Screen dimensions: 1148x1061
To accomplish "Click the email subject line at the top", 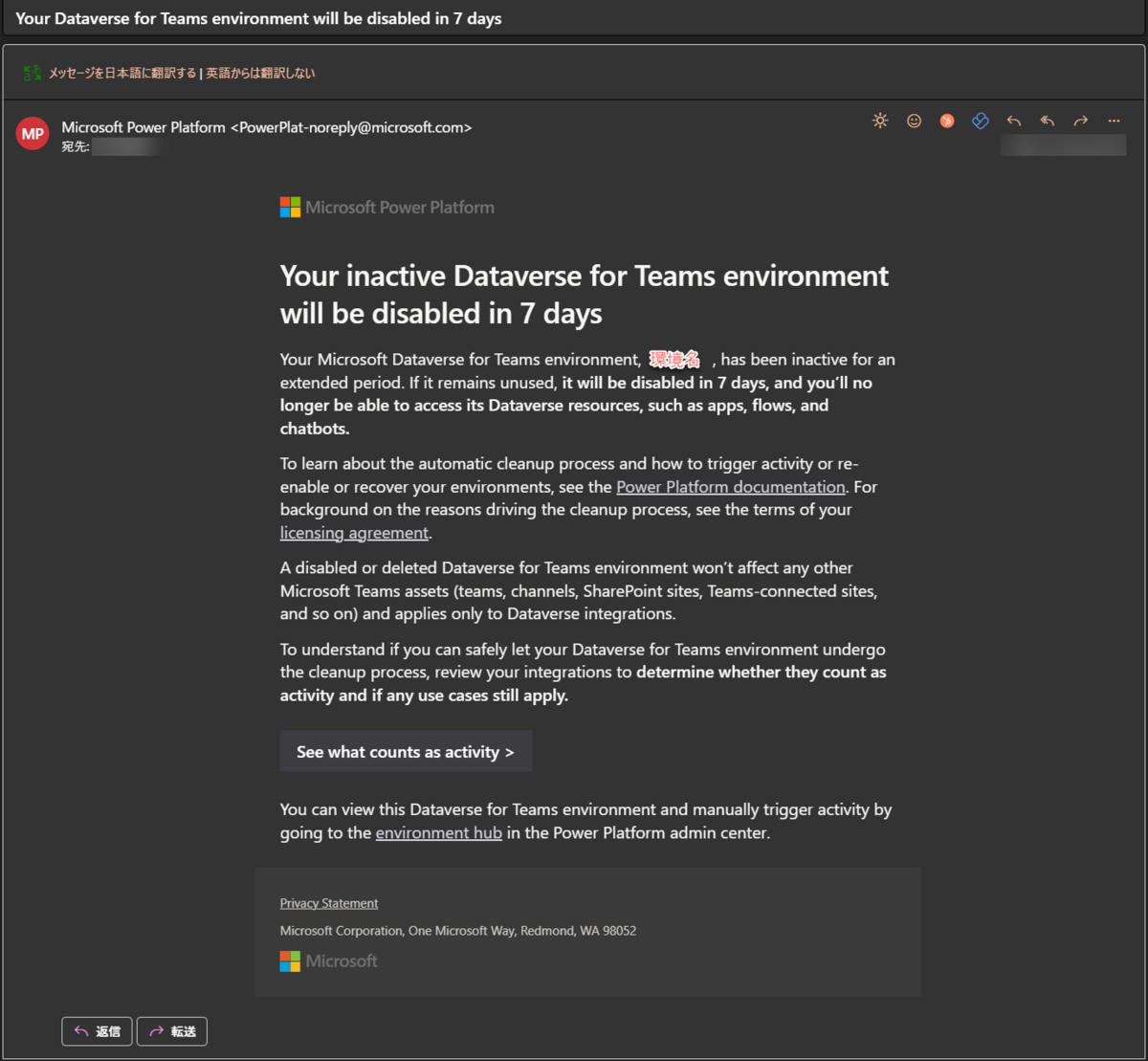I will (x=258, y=18).
